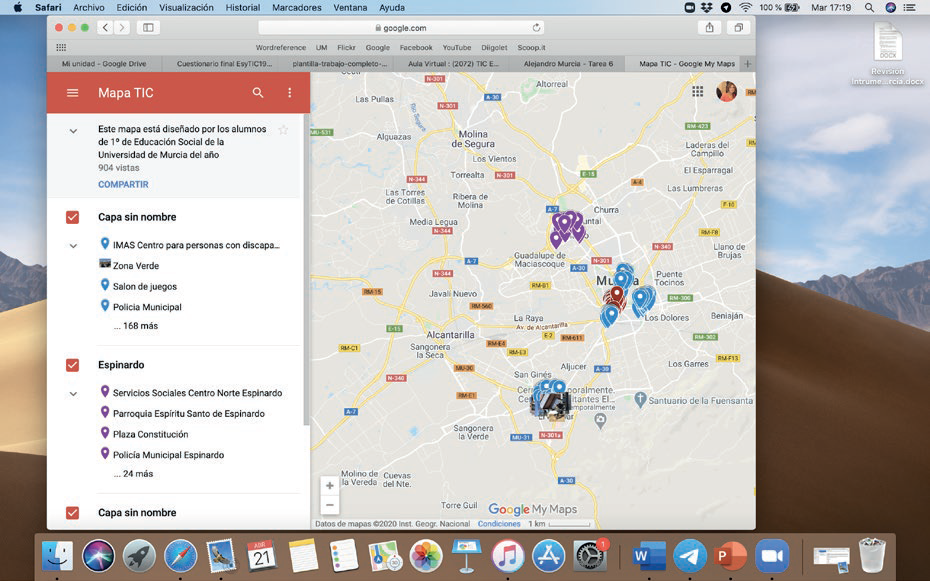The height and width of the screenshot is (581, 930).
Task: Click the google.com address bar
Action: (x=401, y=27)
